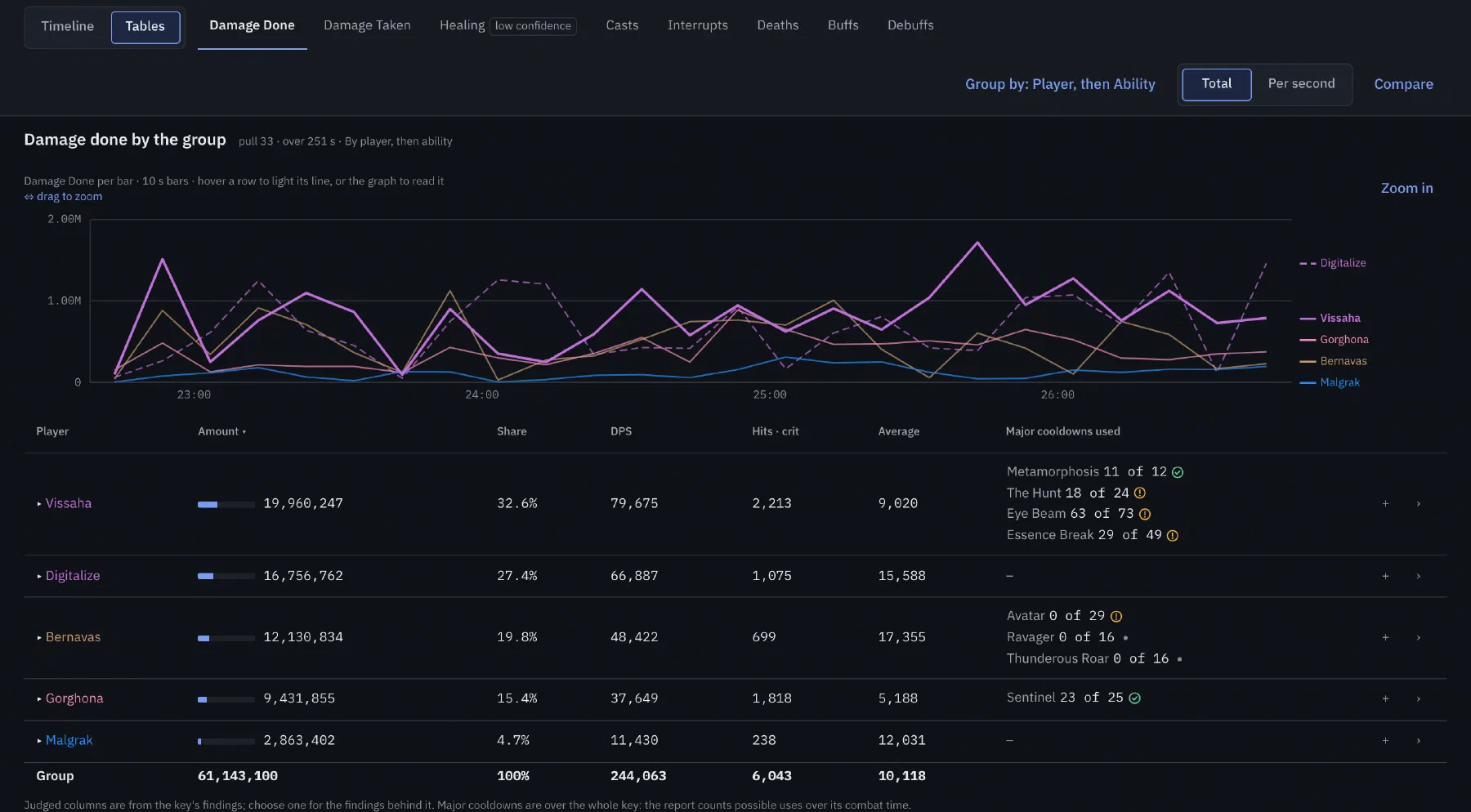Click the Malgrak legend line swatch
The width and height of the screenshot is (1471, 812).
(1308, 382)
